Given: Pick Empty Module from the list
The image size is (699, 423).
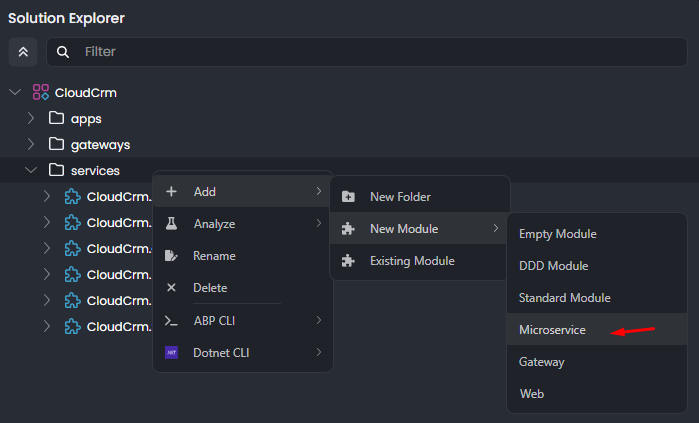Looking at the screenshot, I should point(557,234).
